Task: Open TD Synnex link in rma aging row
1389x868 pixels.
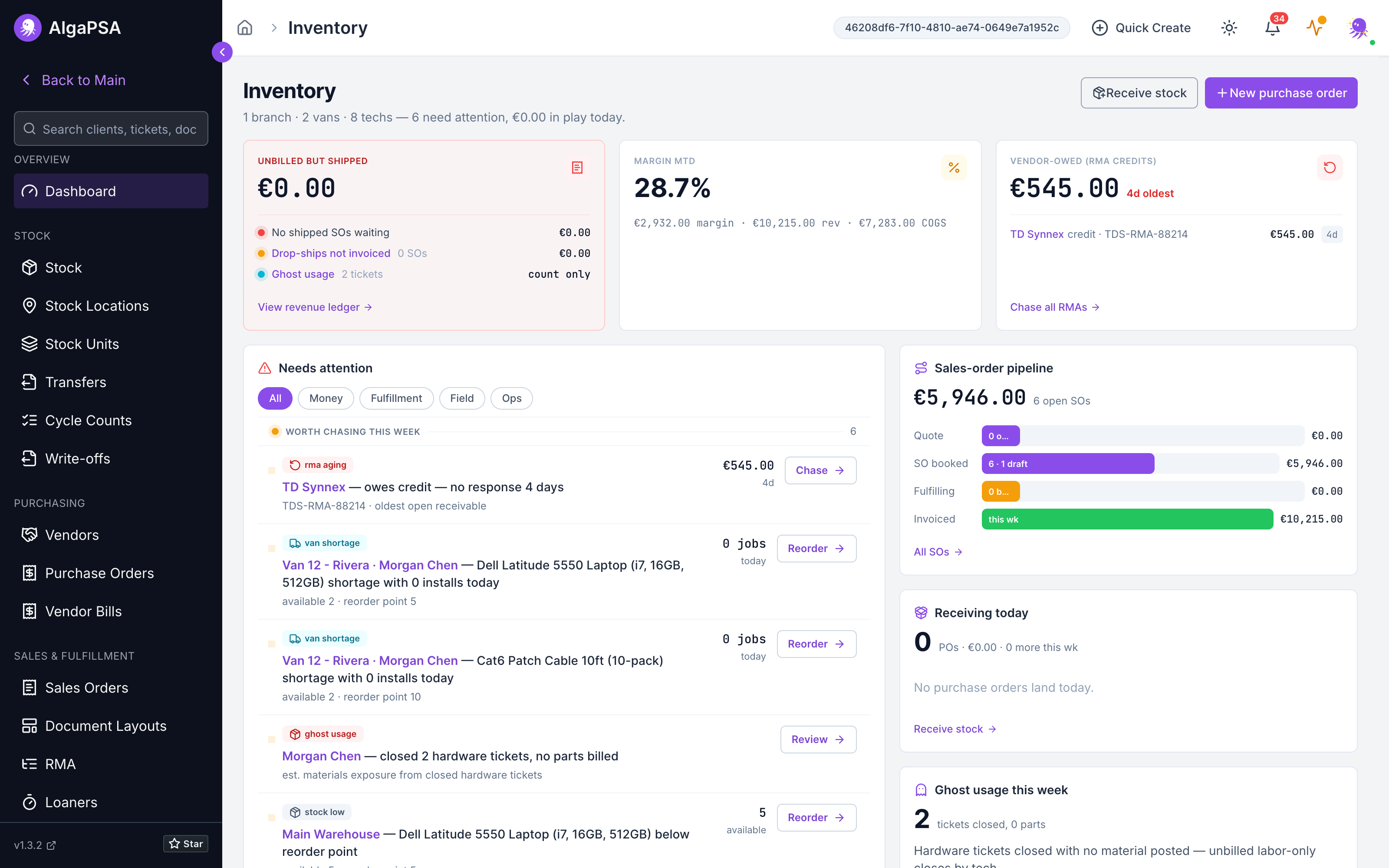Action: pyautogui.click(x=313, y=487)
